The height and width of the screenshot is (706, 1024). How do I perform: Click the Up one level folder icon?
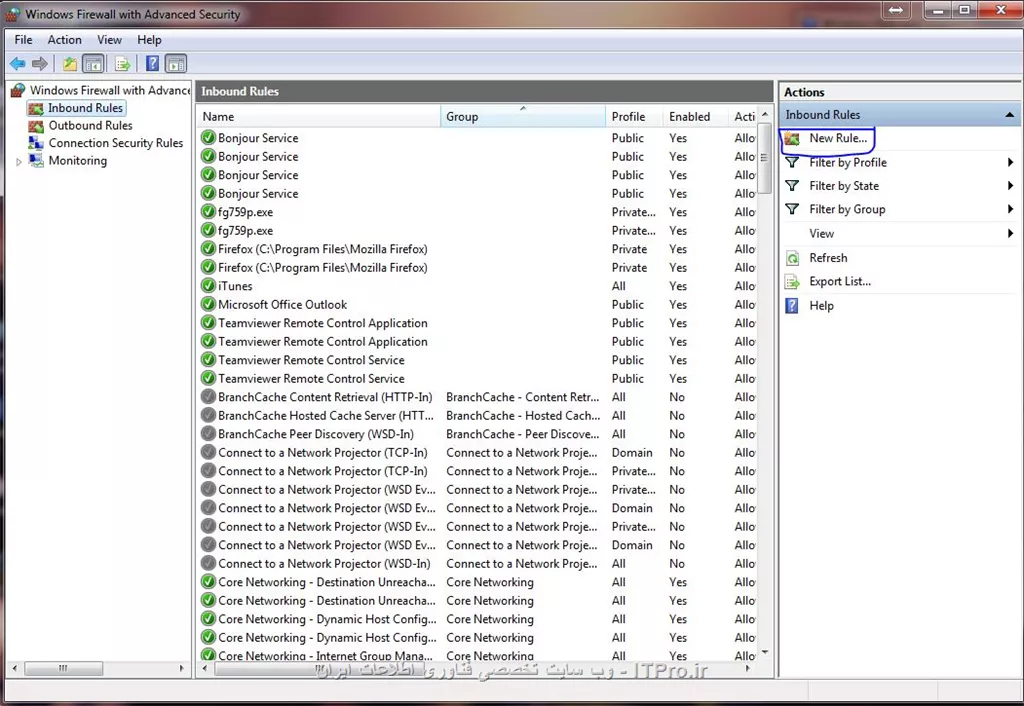70,63
